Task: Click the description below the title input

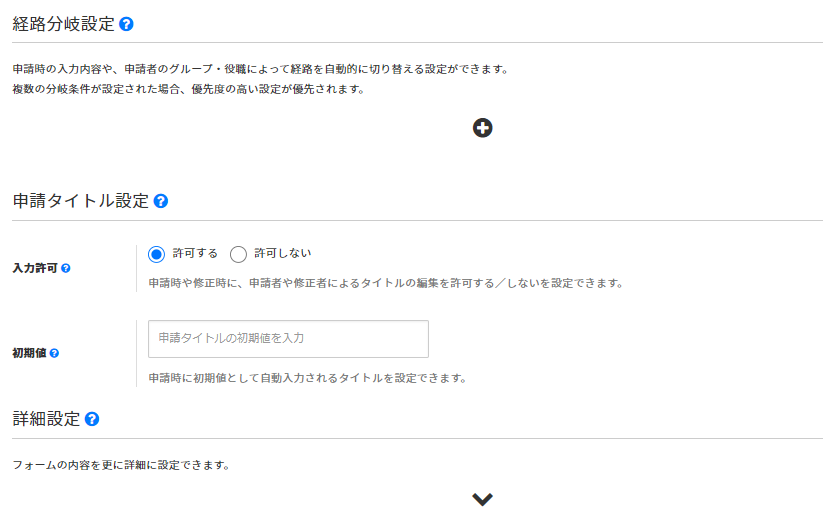Action: [x=307, y=378]
